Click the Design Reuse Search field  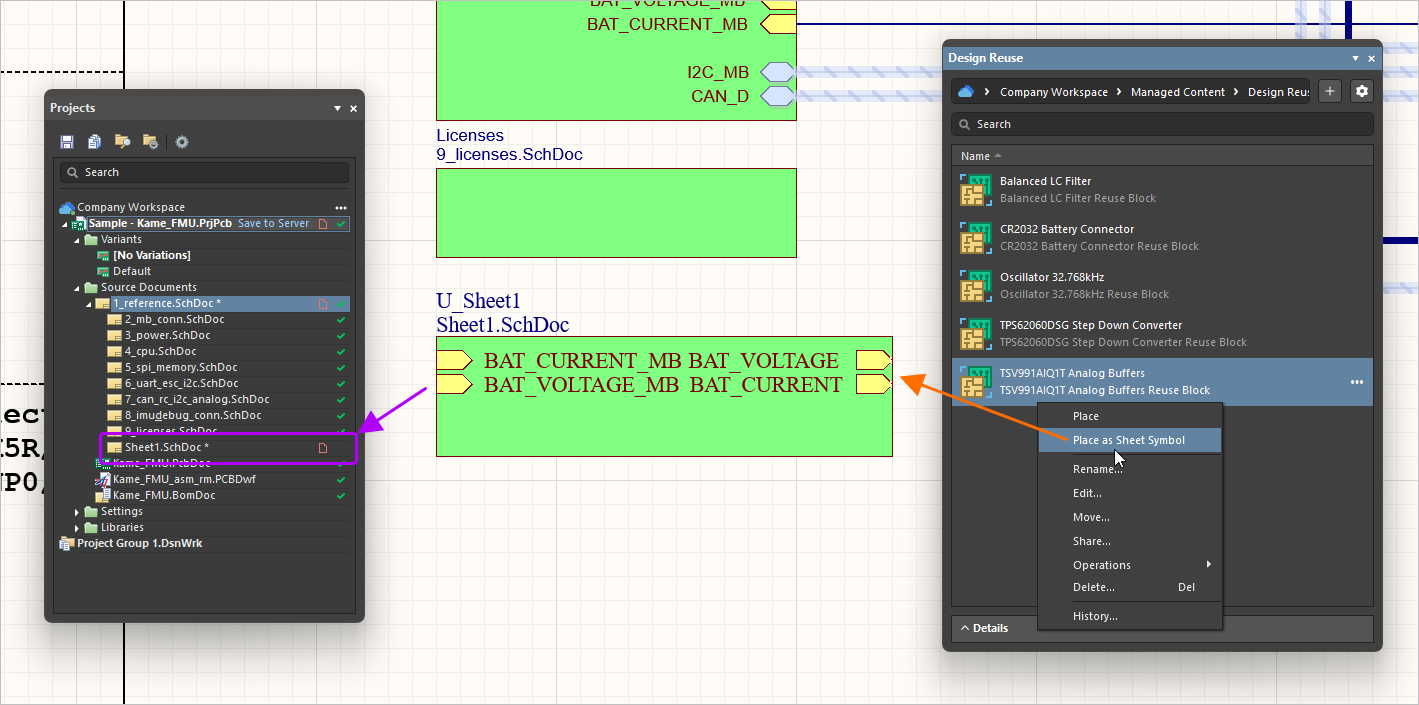point(1162,124)
